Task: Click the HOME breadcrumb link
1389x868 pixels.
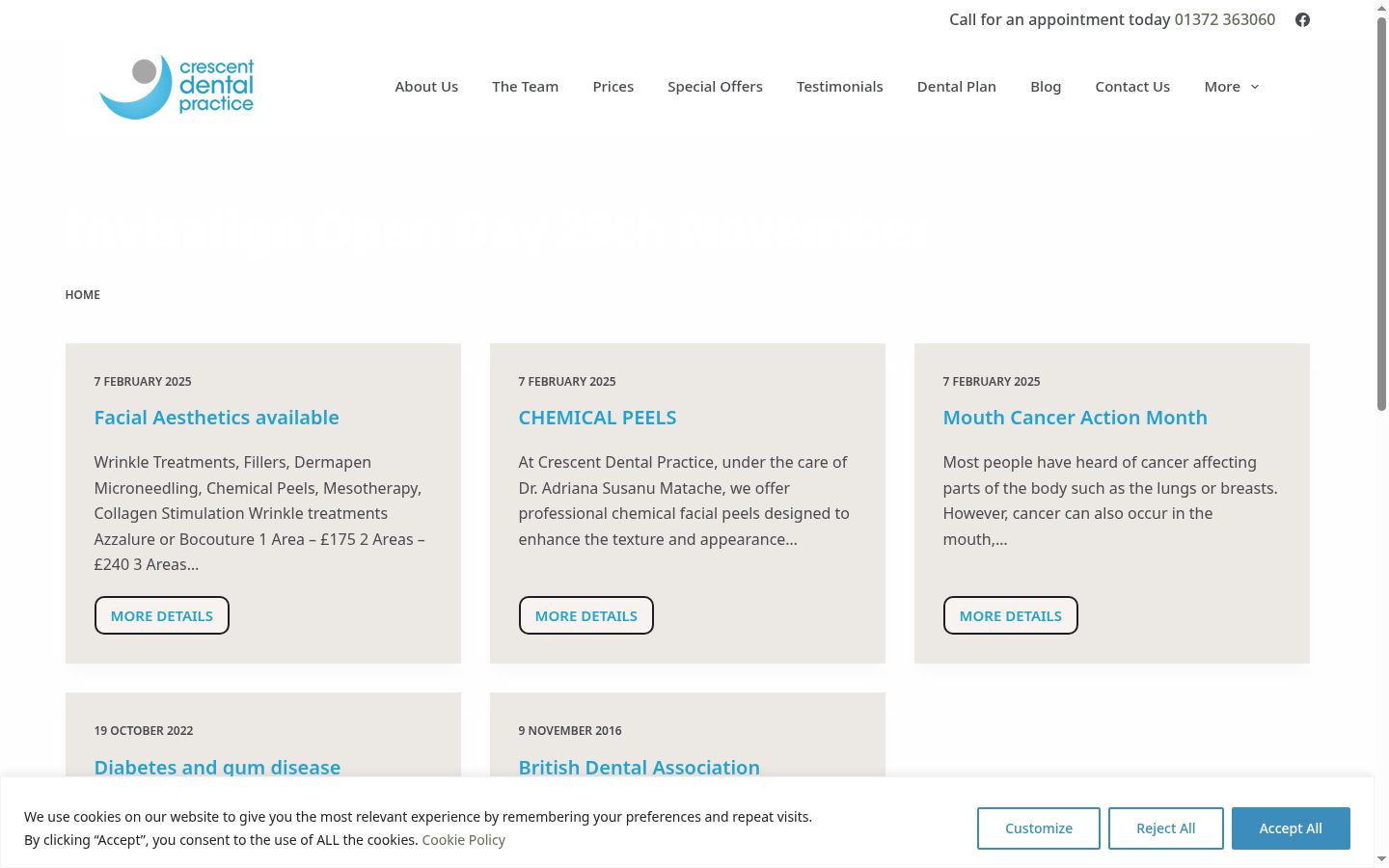Action: coord(83,295)
